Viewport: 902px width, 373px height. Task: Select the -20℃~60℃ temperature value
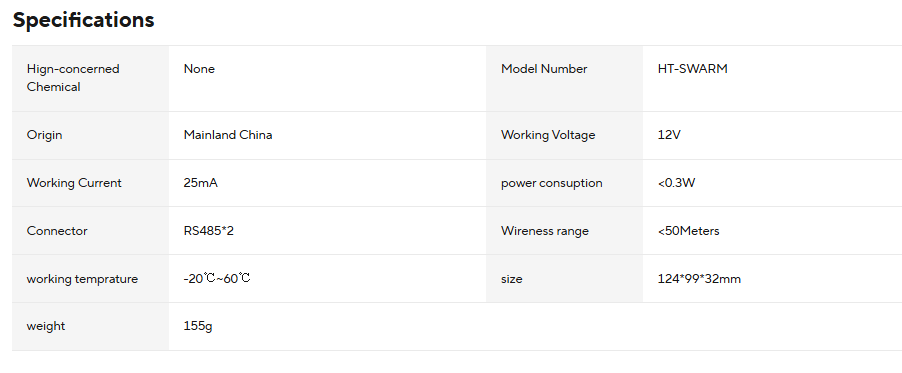pos(217,279)
